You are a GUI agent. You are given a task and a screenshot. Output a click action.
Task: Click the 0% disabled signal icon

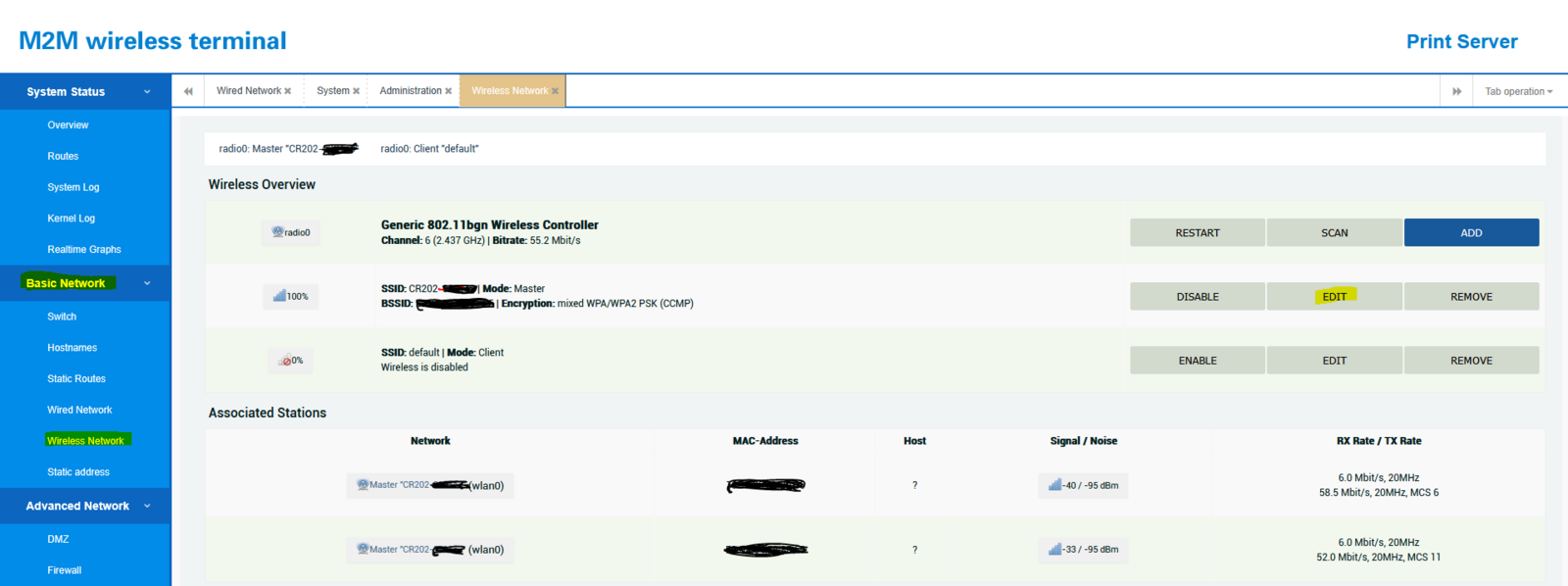pyautogui.click(x=290, y=361)
